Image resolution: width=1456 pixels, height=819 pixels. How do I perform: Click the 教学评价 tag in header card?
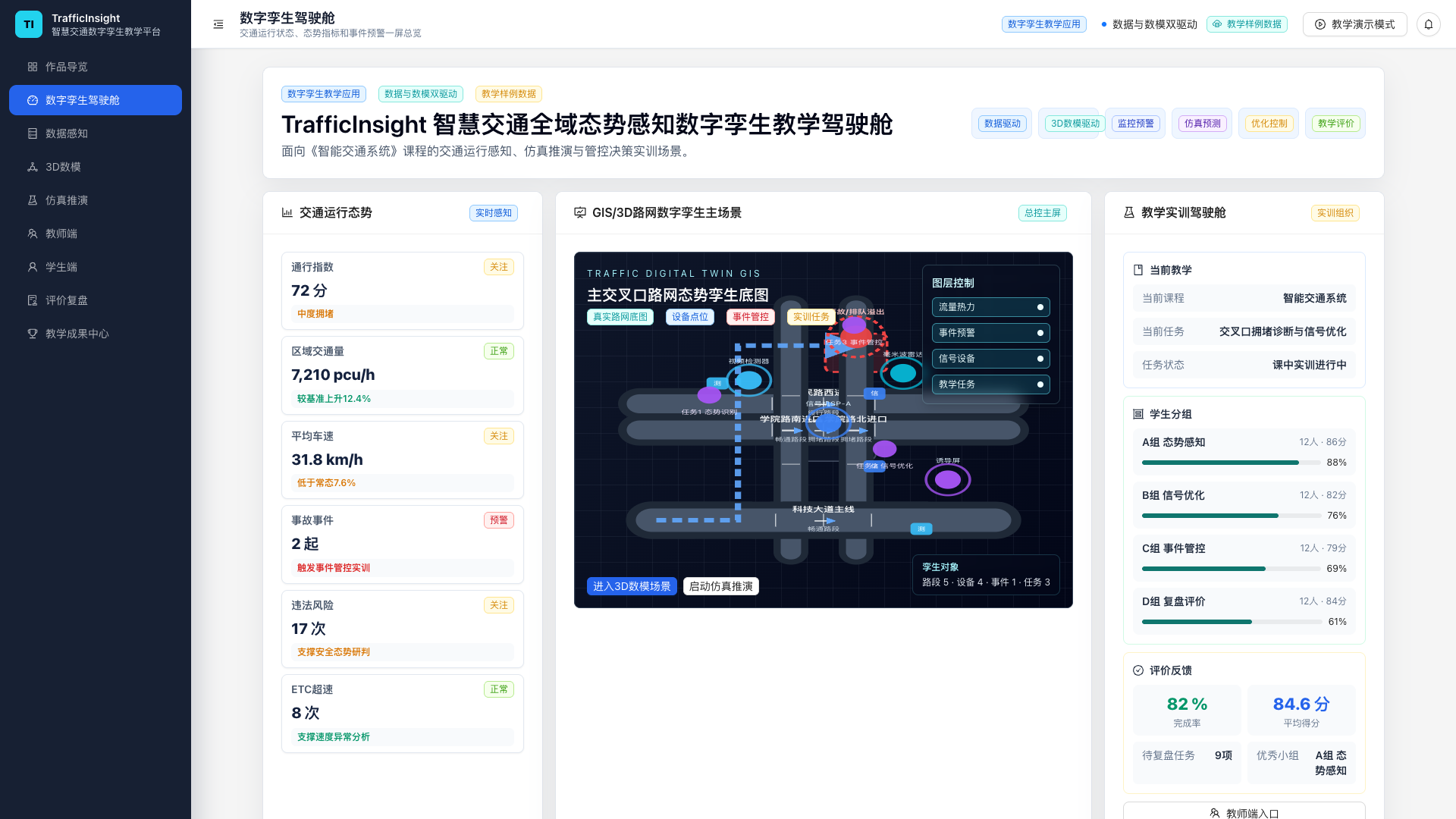(1336, 124)
